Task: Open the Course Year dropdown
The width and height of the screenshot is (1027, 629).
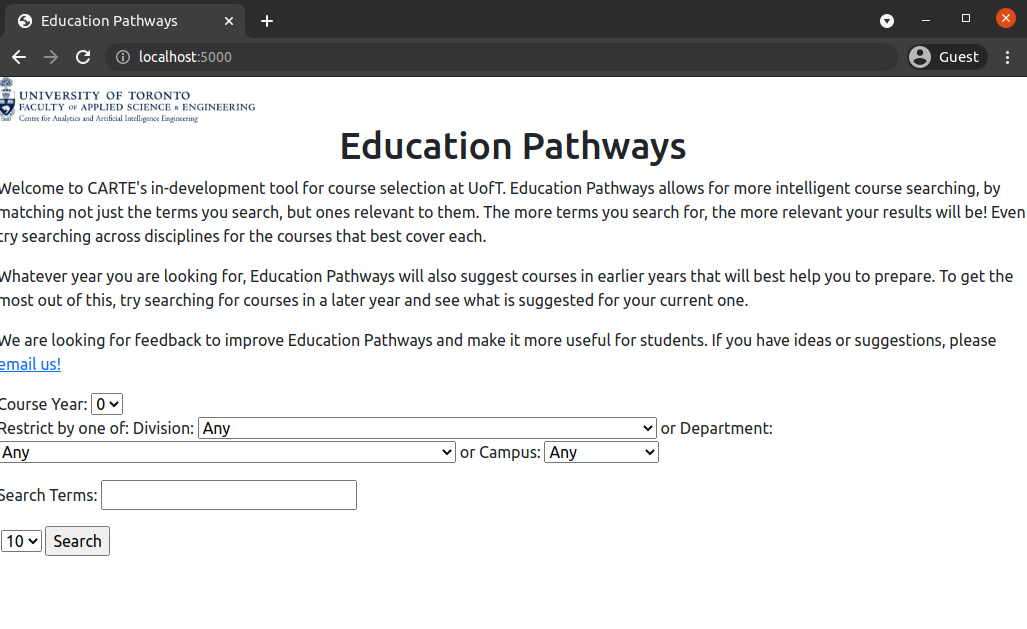Action: [107, 404]
